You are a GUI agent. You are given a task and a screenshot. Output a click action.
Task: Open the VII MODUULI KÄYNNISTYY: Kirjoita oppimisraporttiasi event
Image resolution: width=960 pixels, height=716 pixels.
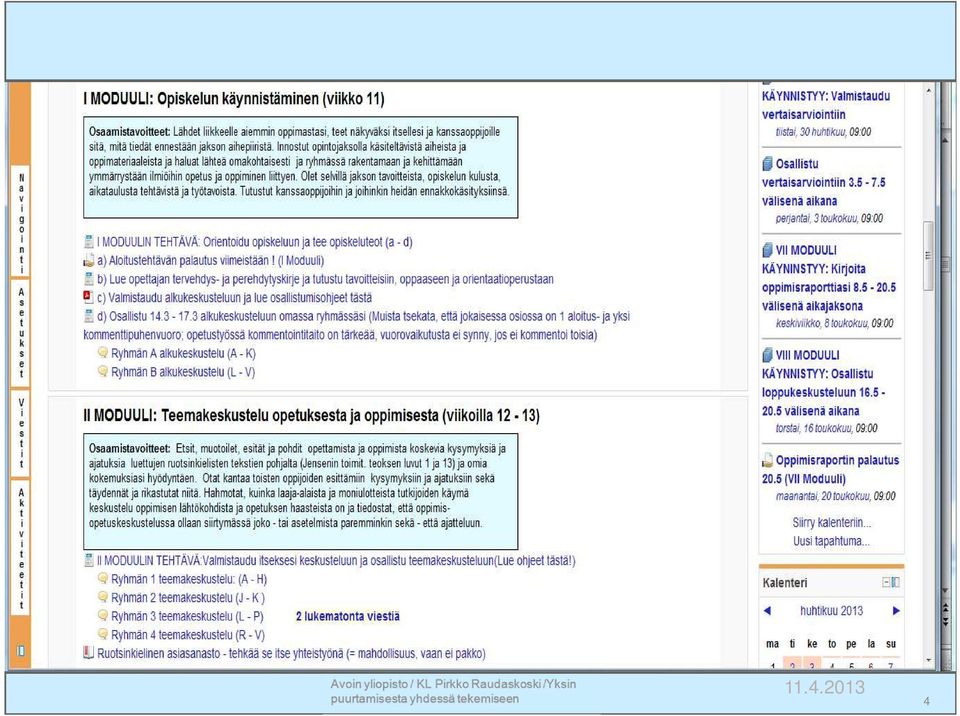829,278
